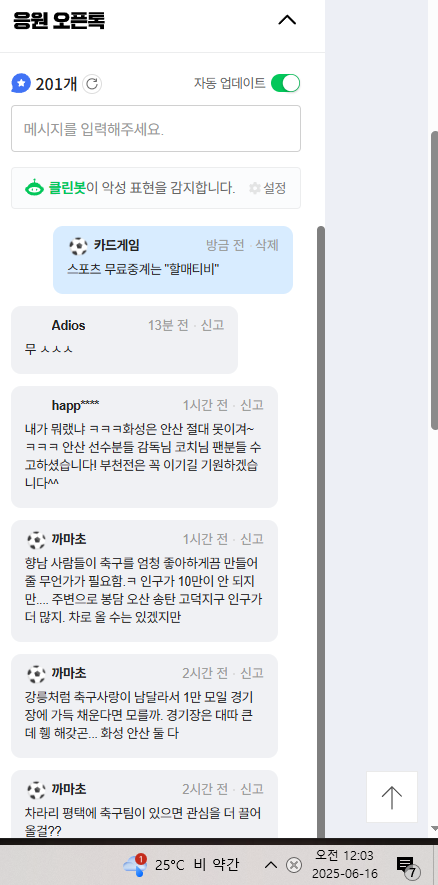
Task: Report the happ**** message with 신고
Action: coord(252,405)
